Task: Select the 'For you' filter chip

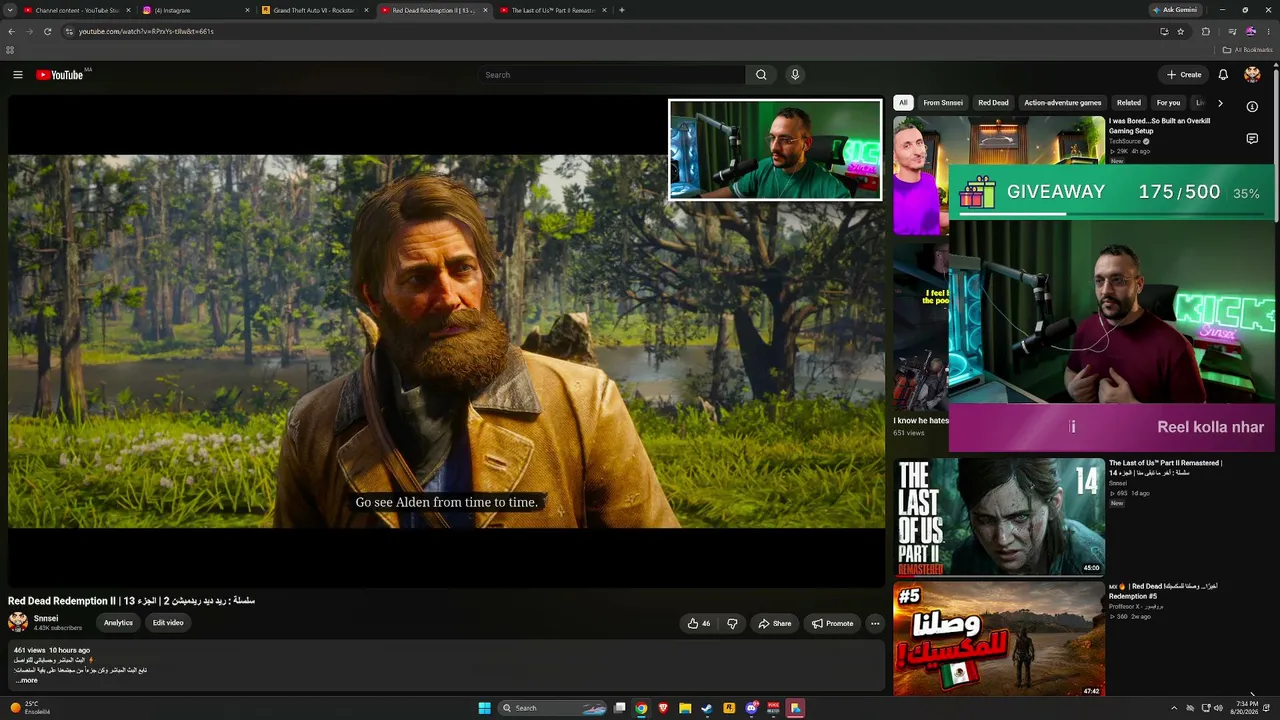Action: [x=1168, y=103]
